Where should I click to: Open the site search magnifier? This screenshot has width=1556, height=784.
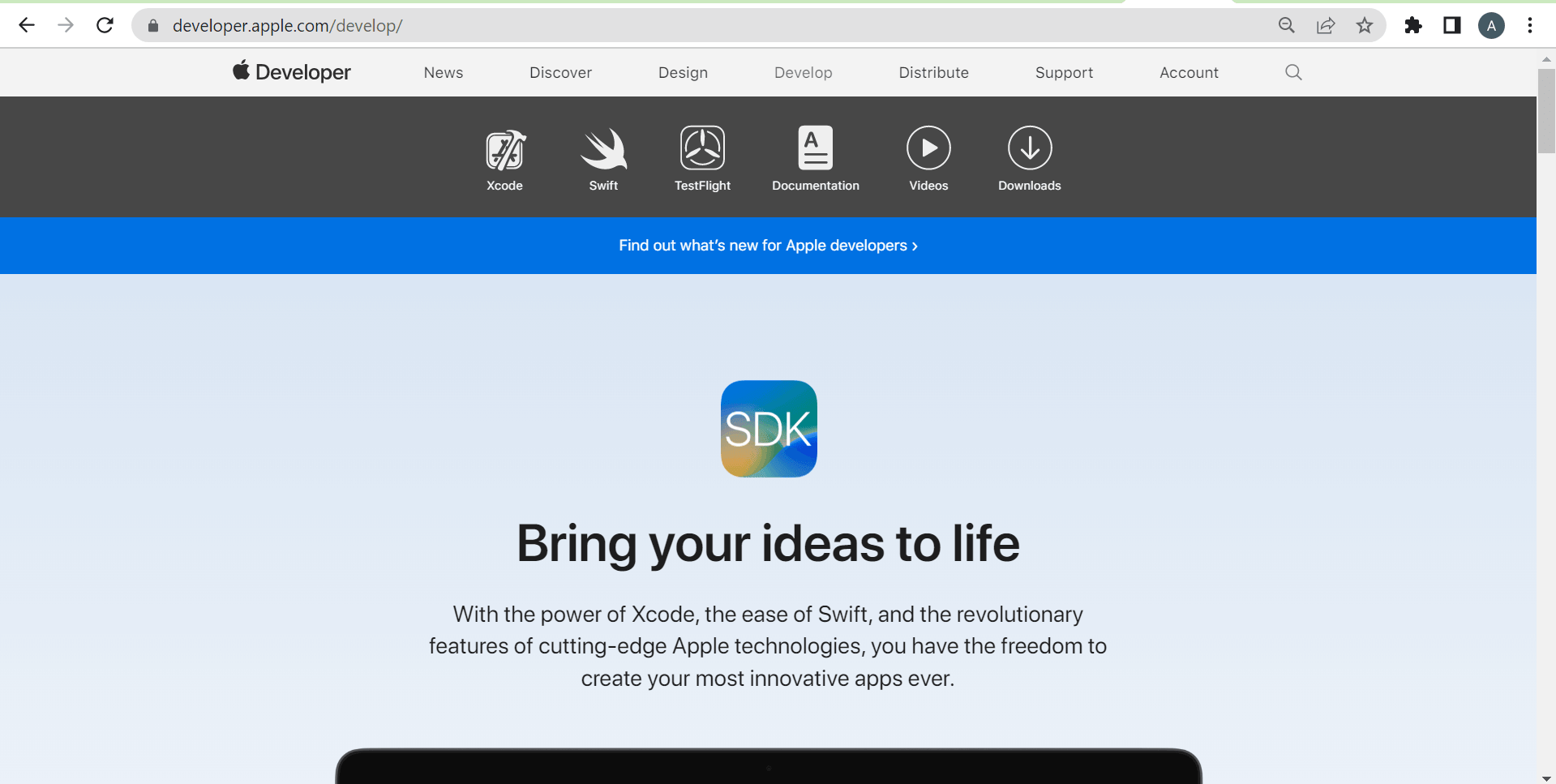coord(1293,72)
